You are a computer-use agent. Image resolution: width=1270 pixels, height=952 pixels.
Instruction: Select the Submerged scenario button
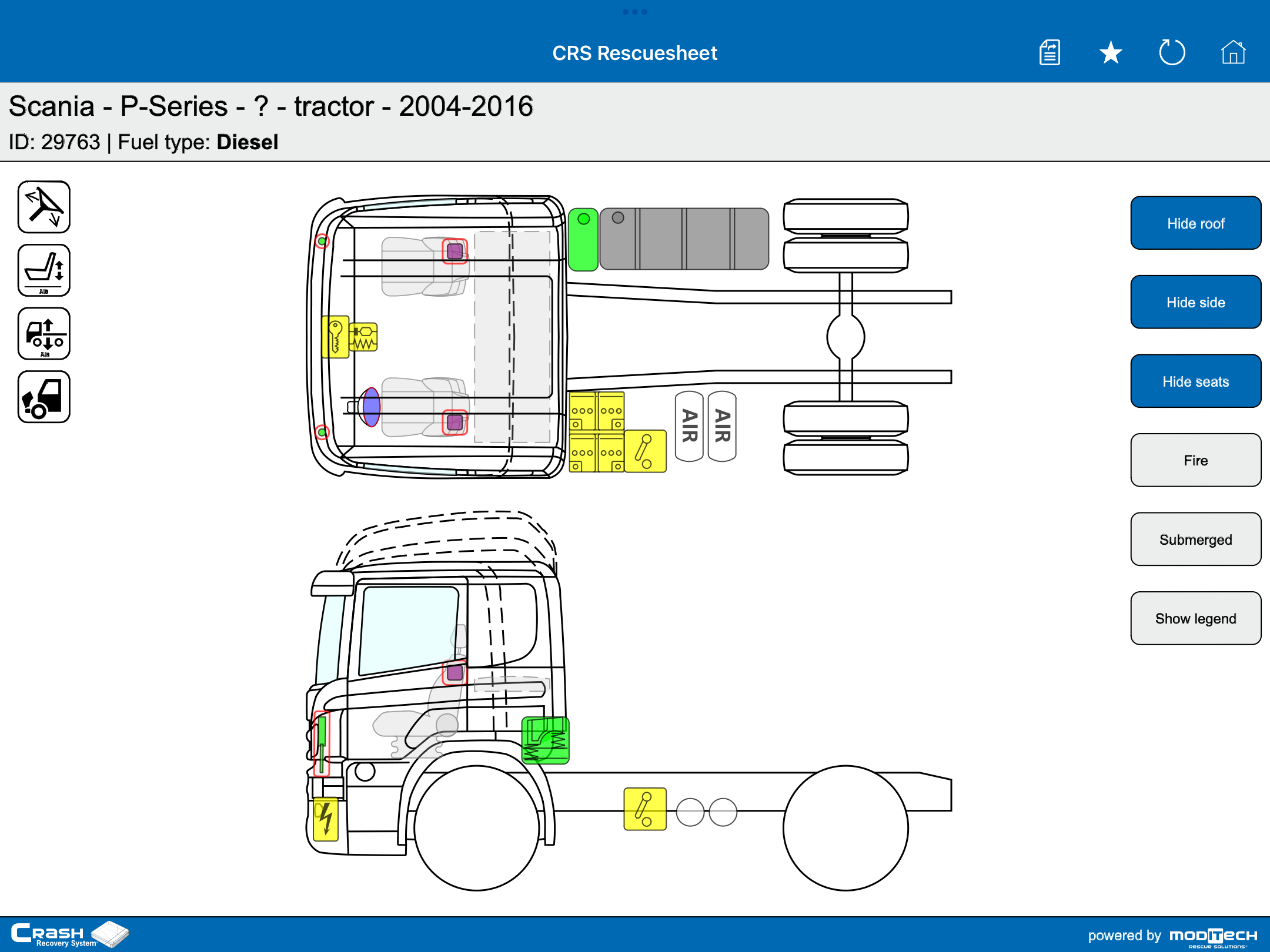pos(1195,539)
